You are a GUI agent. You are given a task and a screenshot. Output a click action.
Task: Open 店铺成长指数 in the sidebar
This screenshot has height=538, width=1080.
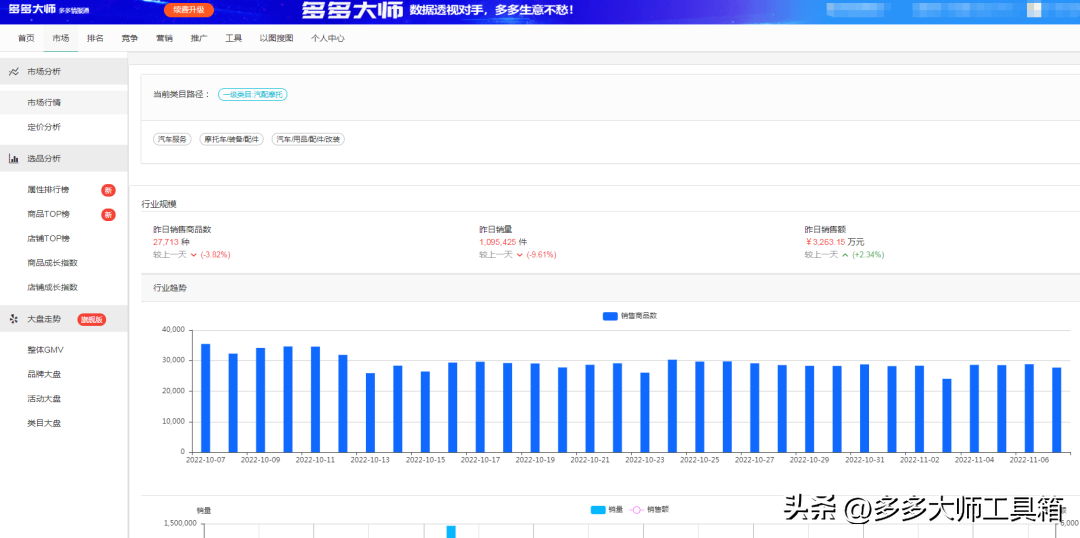click(52, 287)
